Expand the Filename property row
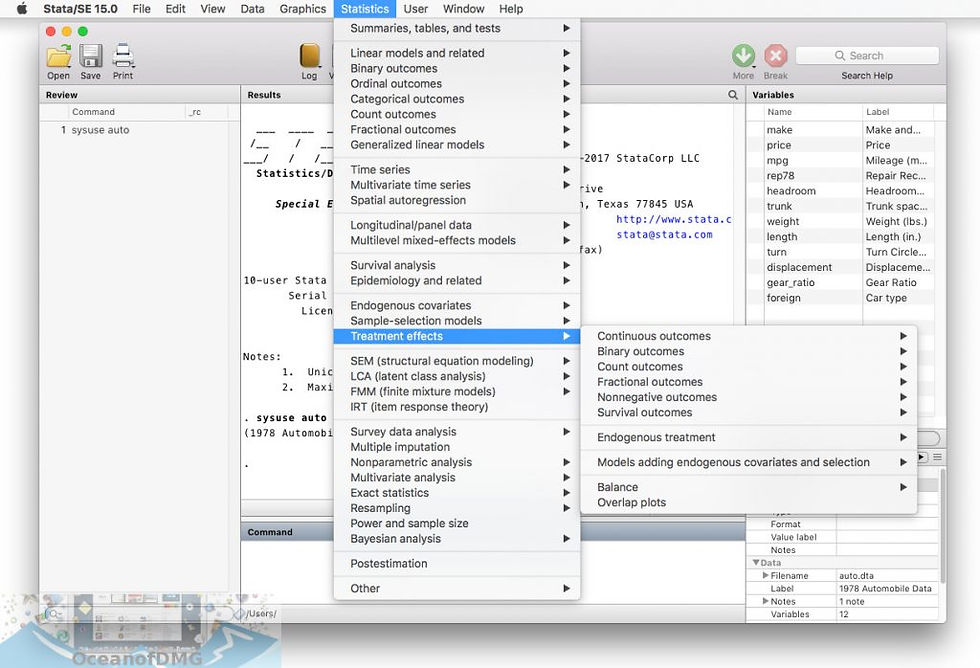 click(x=765, y=575)
